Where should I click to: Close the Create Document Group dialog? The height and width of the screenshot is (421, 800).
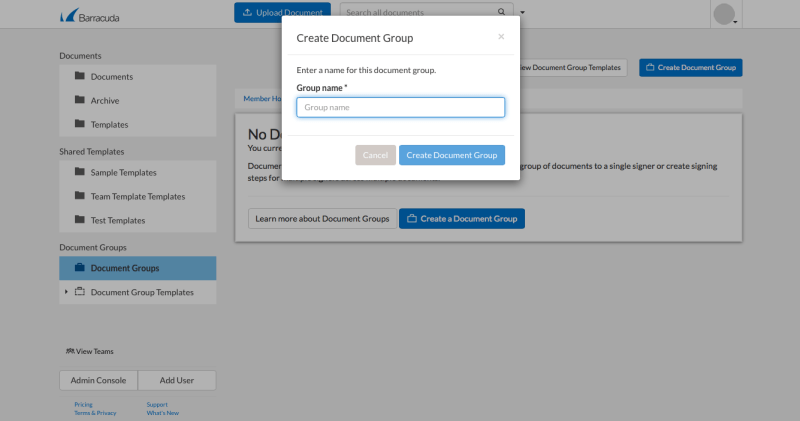(501, 37)
